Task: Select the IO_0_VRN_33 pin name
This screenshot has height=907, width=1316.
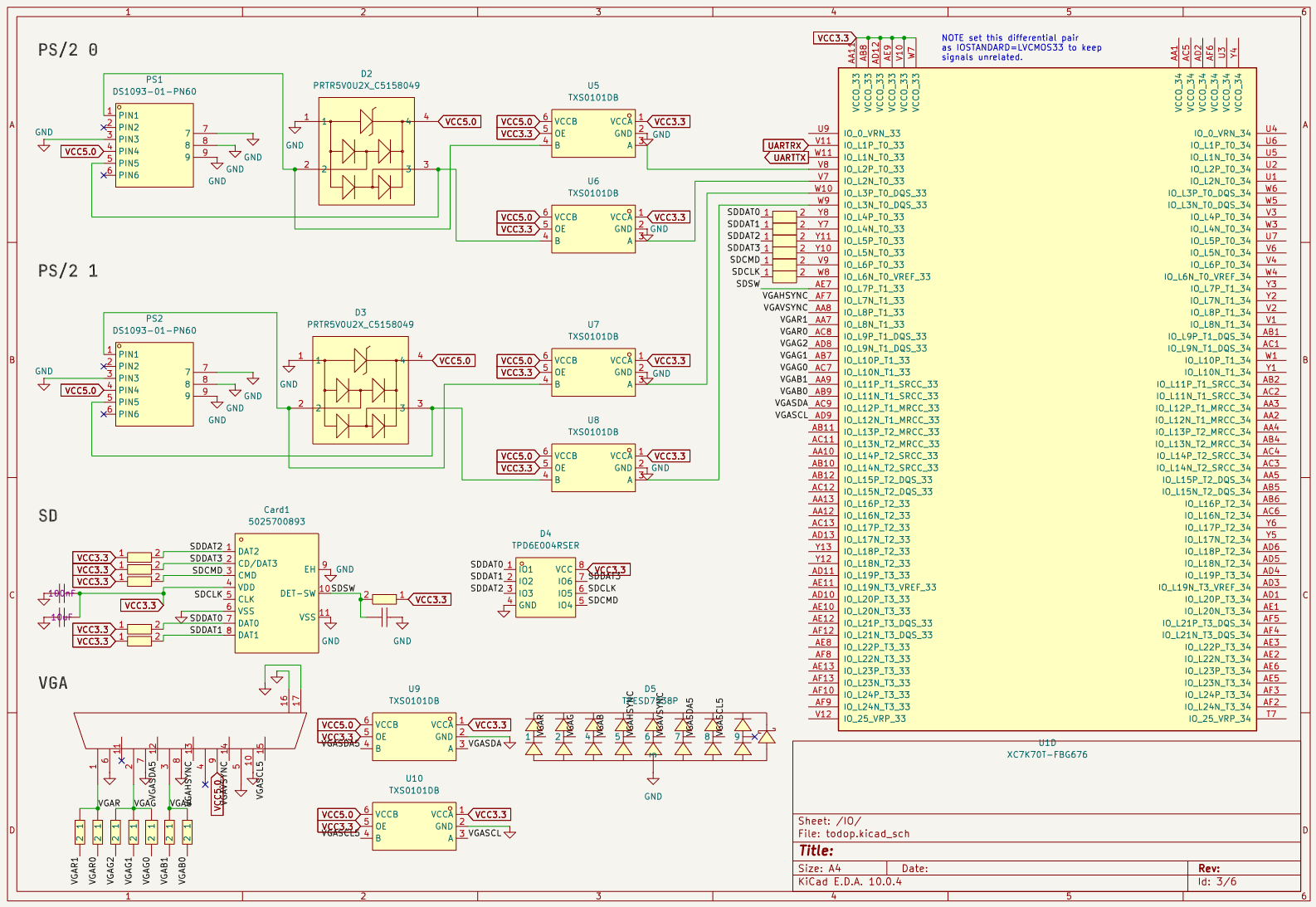Action: pos(872,134)
